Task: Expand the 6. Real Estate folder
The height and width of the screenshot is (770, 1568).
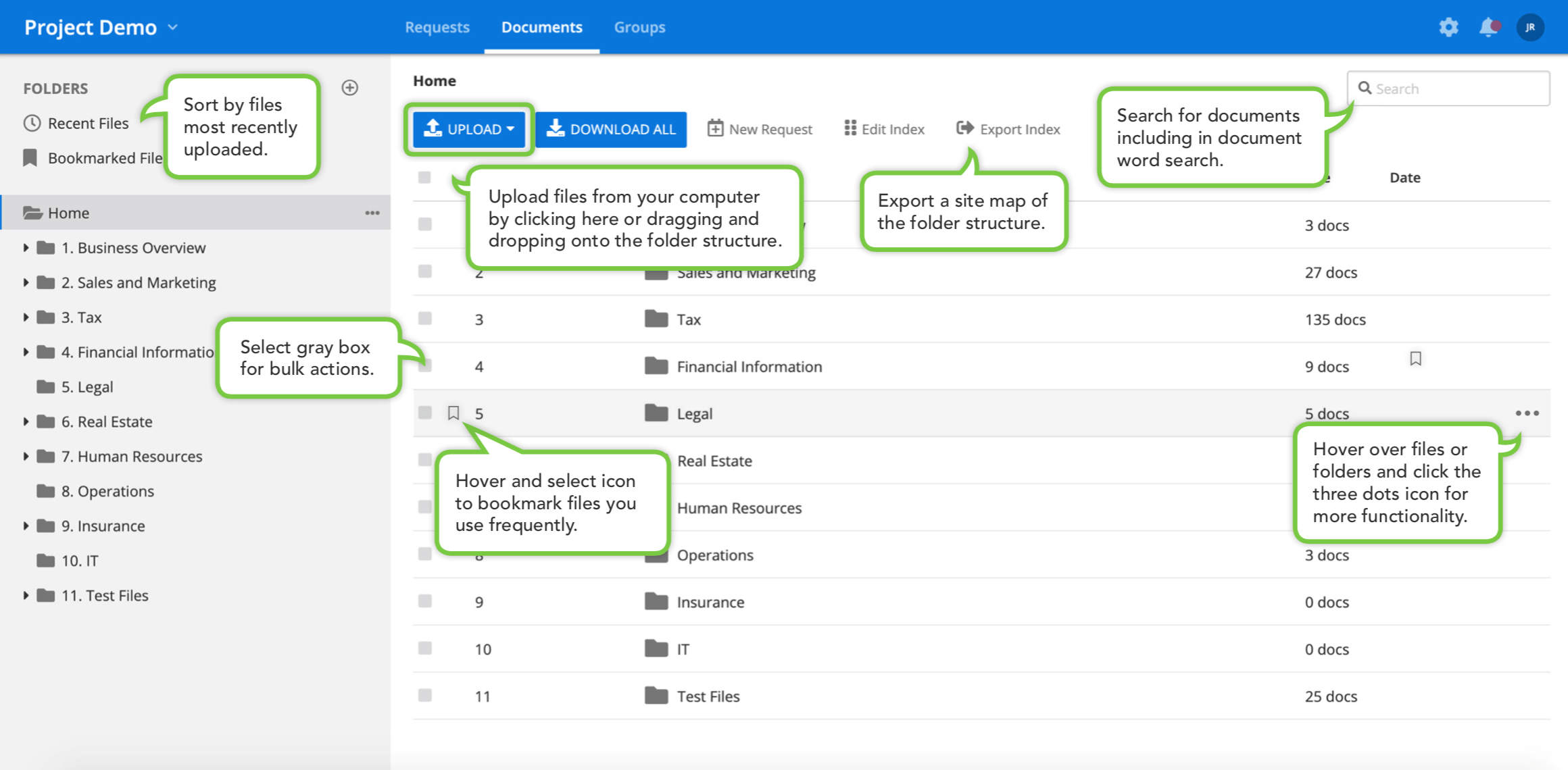Action: pyautogui.click(x=26, y=421)
